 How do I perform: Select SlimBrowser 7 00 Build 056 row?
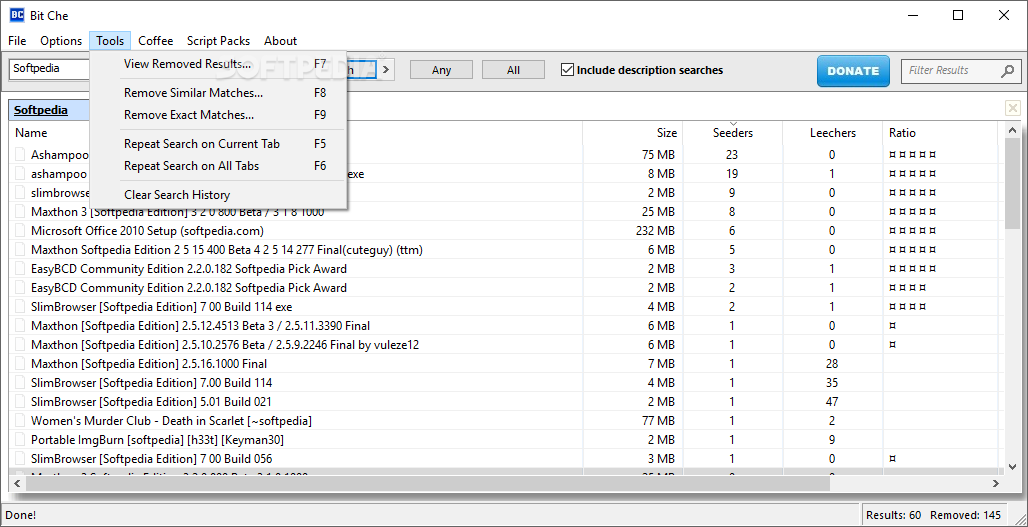151,459
